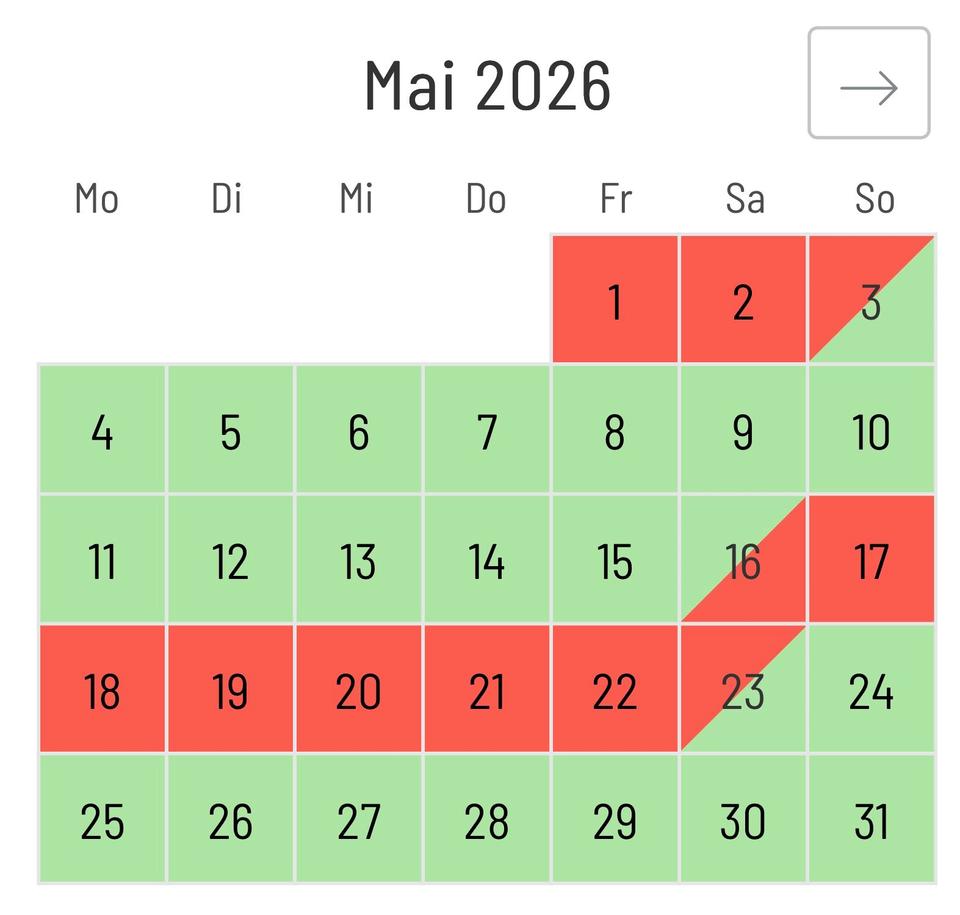Choose partially booked day 3
This screenshot has width=960, height=915.
click(872, 299)
